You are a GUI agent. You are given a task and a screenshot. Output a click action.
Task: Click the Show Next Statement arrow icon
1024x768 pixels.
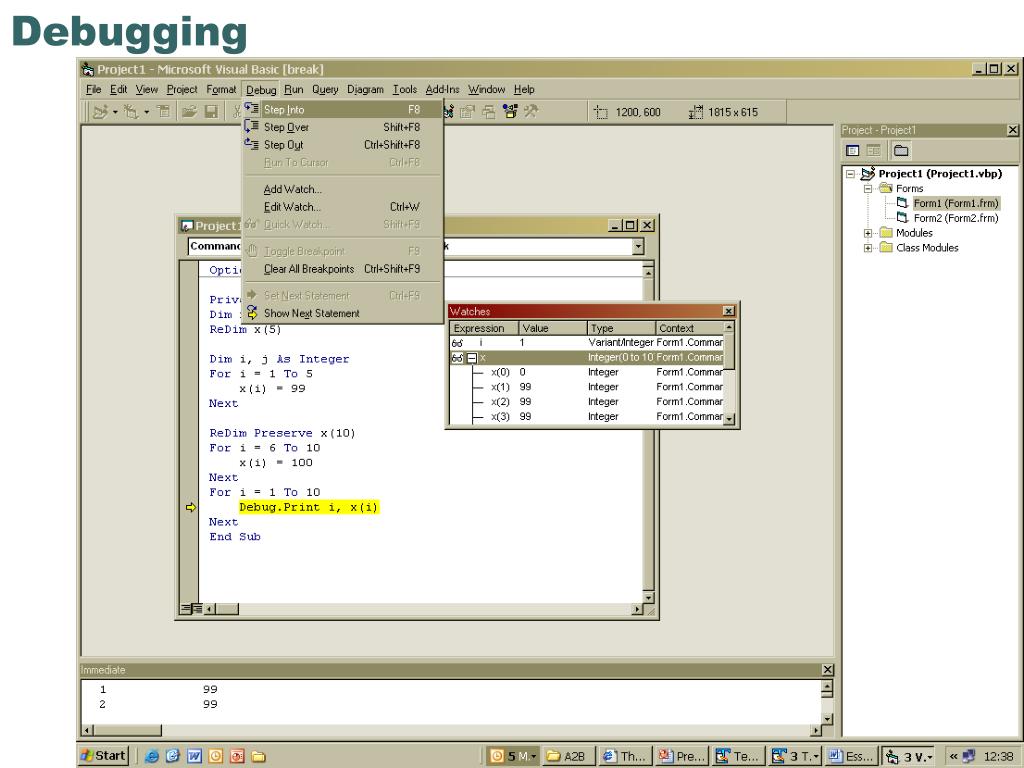252,313
